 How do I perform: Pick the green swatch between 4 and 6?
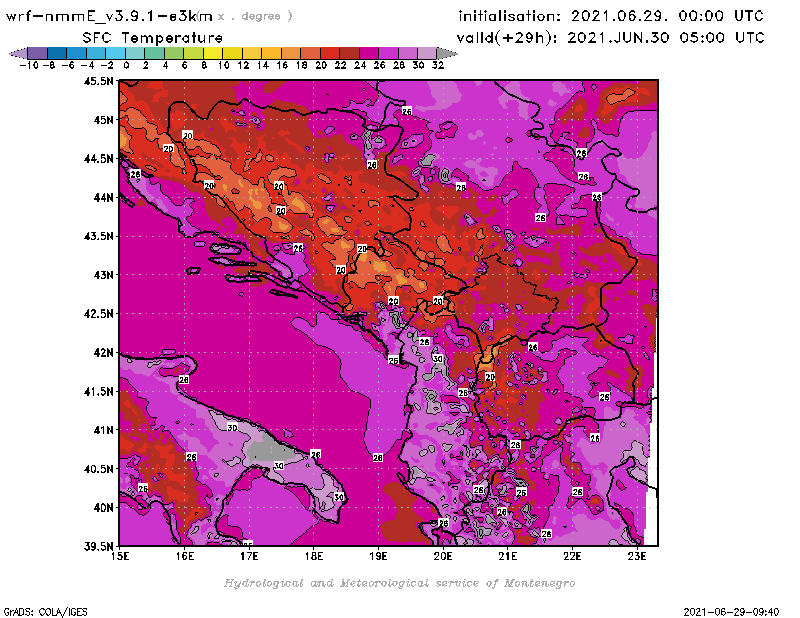[174, 53]
